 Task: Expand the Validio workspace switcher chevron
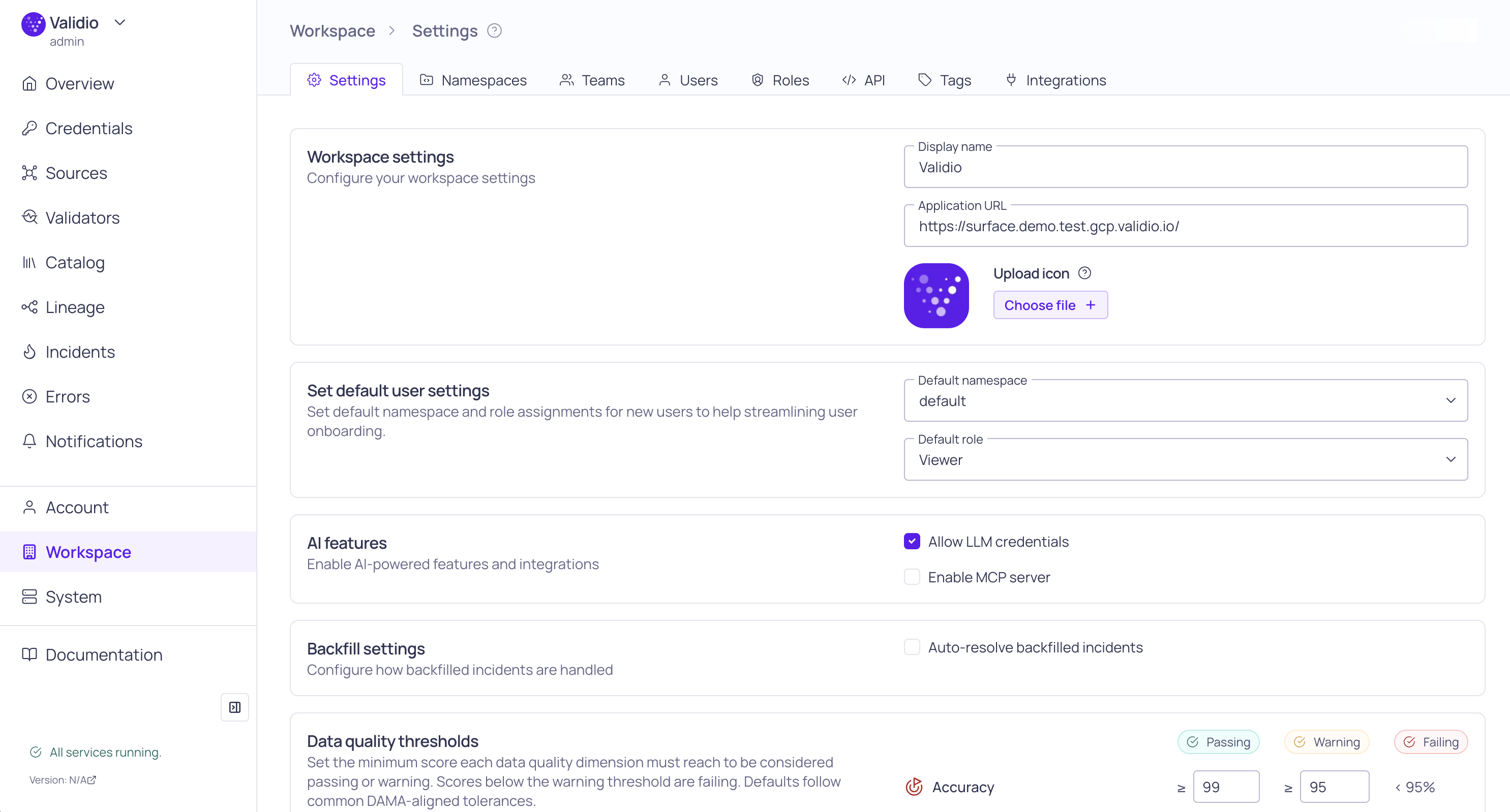[120, 23]
